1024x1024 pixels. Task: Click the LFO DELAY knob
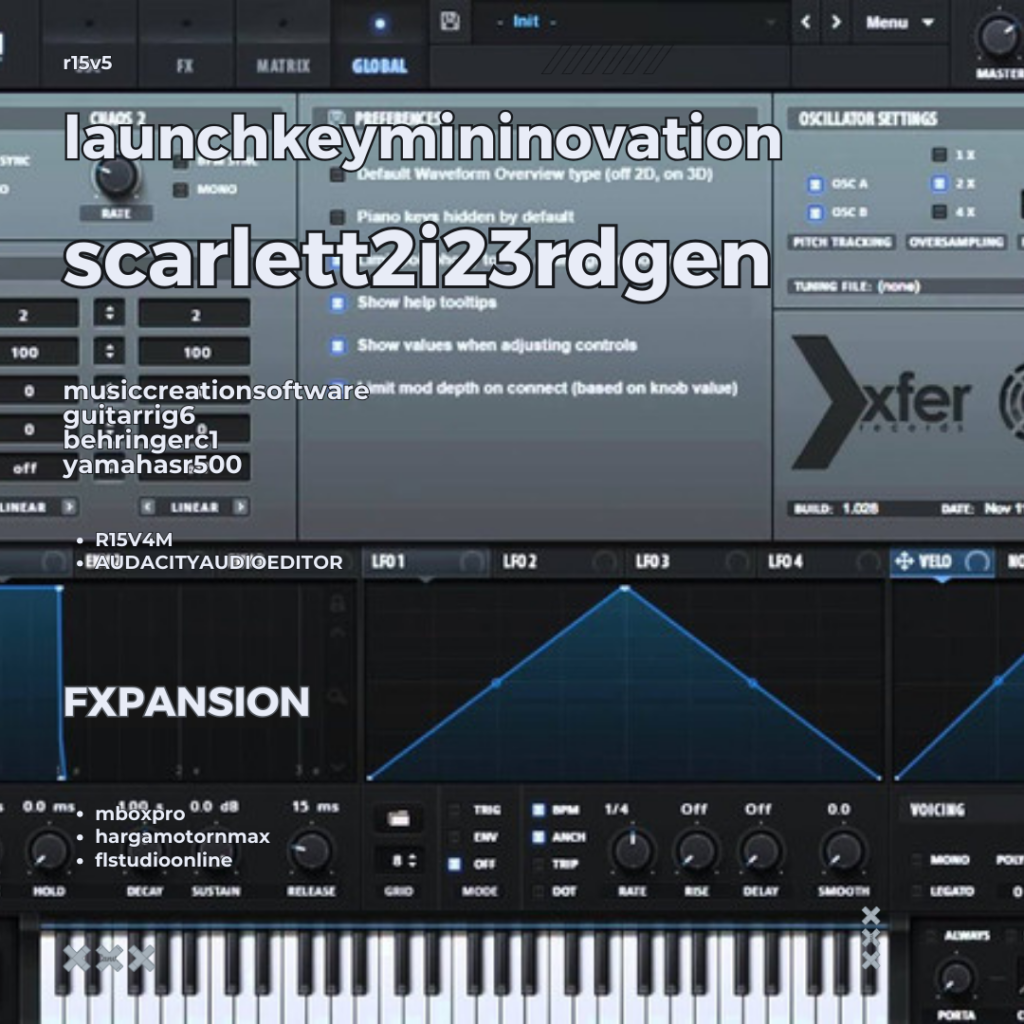(760, 852)
